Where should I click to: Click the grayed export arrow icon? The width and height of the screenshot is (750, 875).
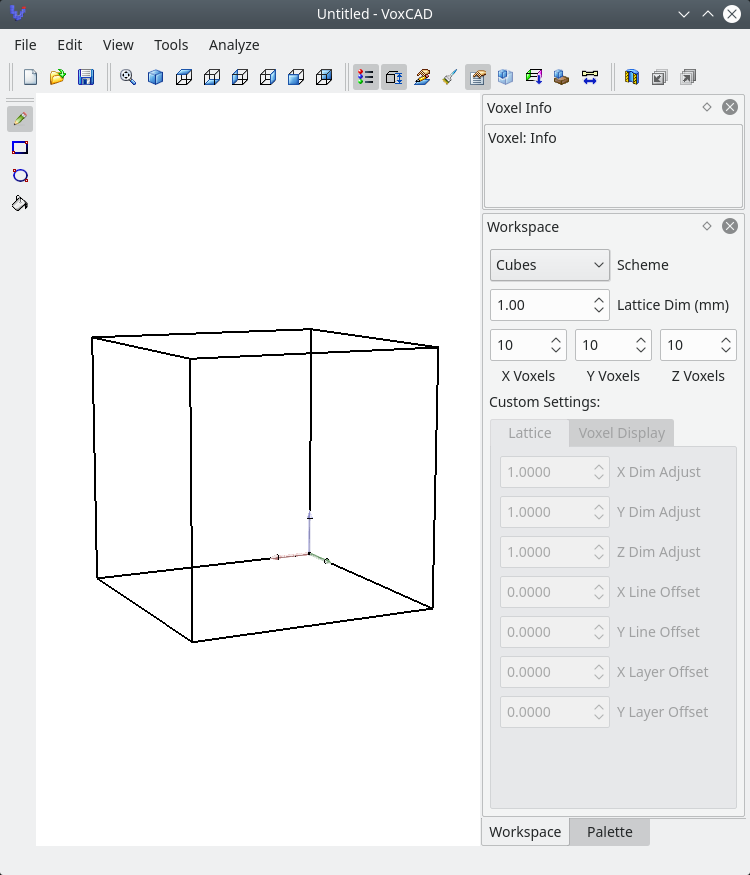coord(688,77)
